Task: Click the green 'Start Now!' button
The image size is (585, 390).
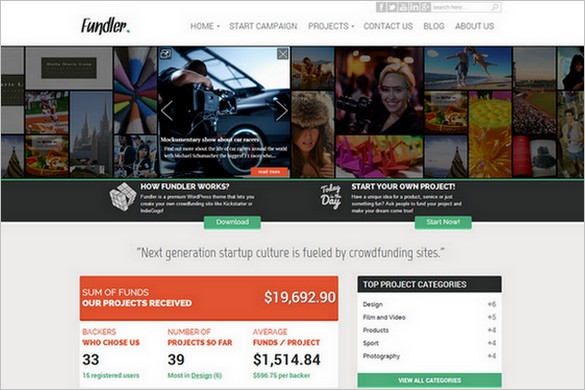Action: pos(443,222)
